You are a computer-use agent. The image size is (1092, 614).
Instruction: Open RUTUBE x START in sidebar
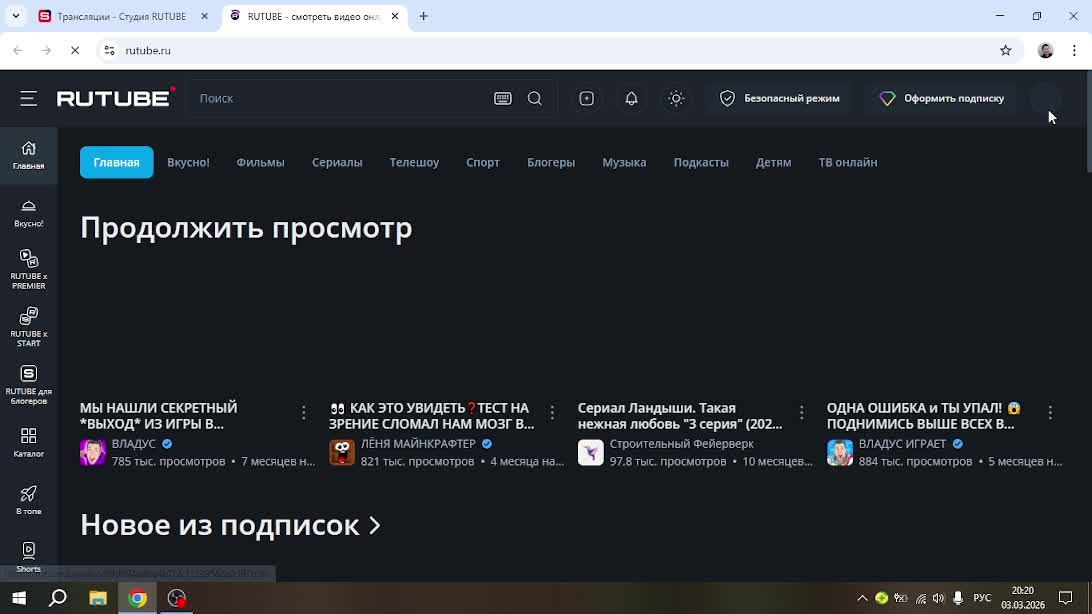(x=29, y=327)
